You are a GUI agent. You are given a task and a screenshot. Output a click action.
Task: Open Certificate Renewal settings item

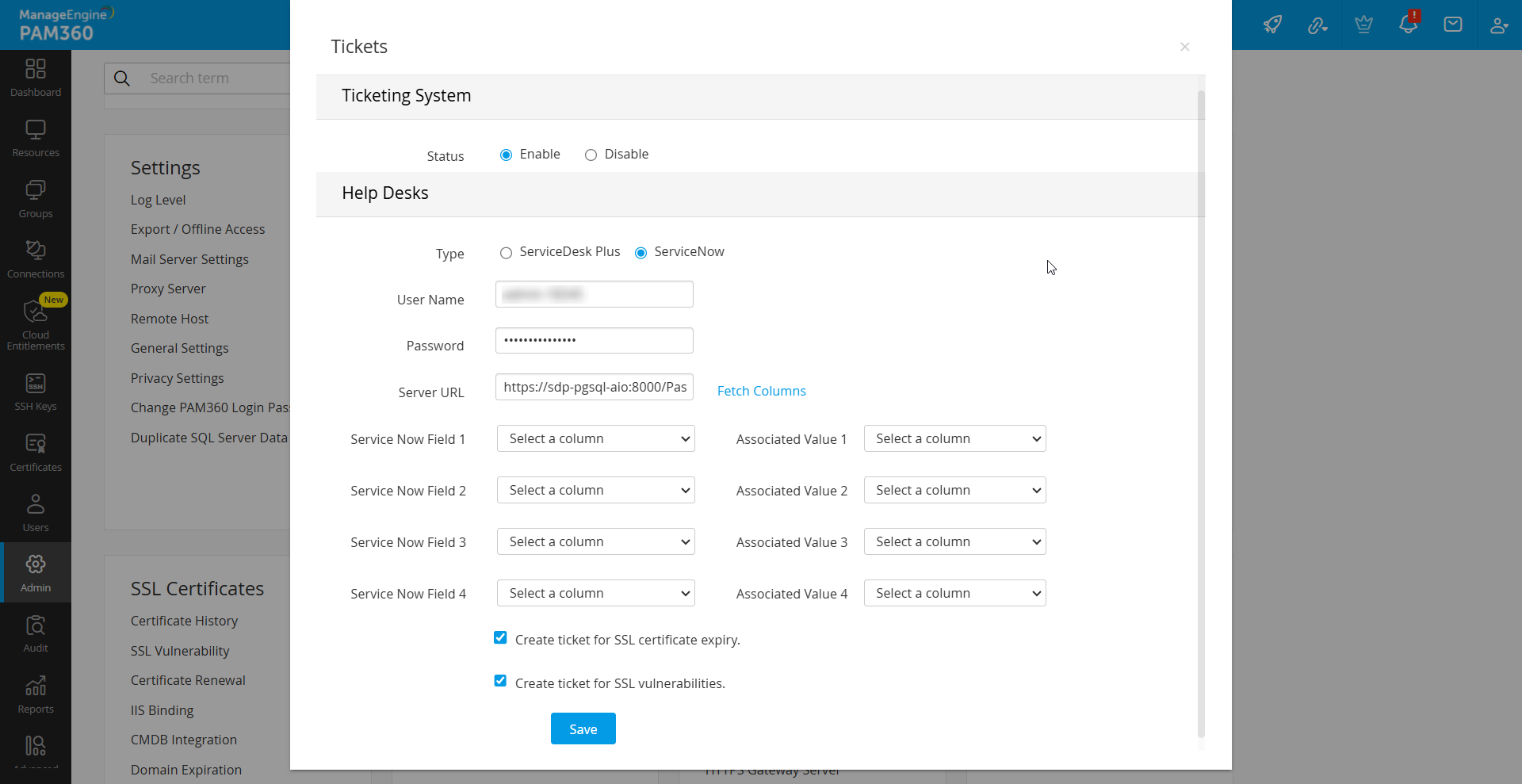click(x=188, y=680)
